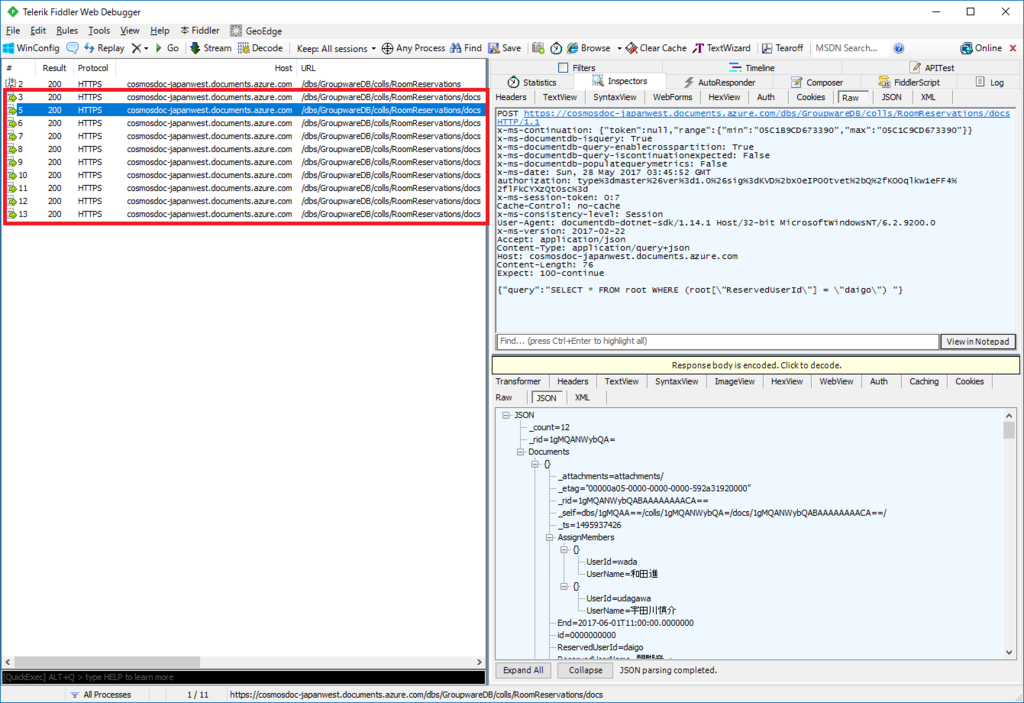This screenshot has width=1024, height=703.
Task: Click the Host column header
Action: click(204, 68)
